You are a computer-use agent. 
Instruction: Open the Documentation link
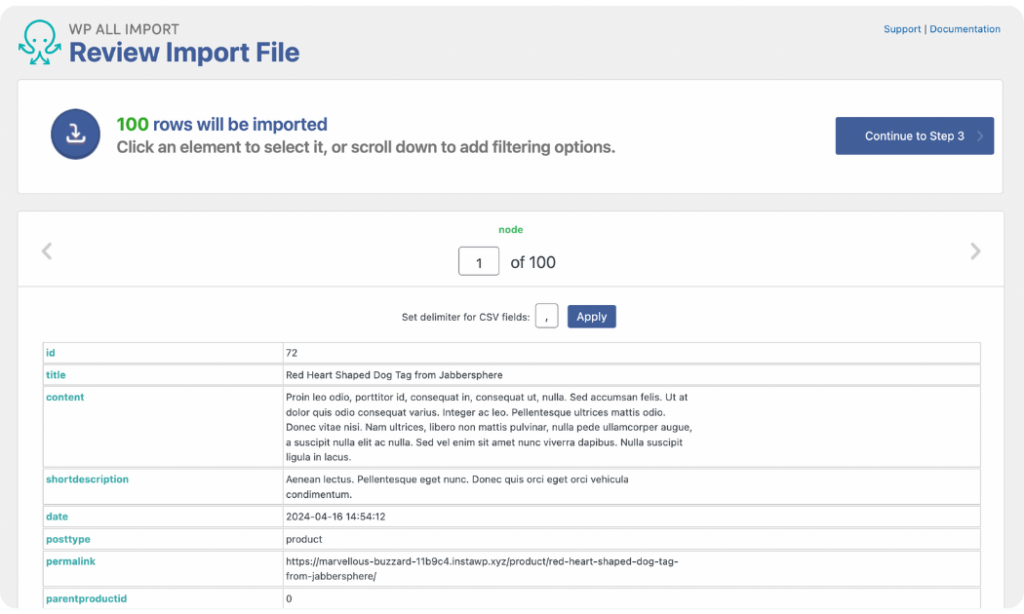click(965, 29)
